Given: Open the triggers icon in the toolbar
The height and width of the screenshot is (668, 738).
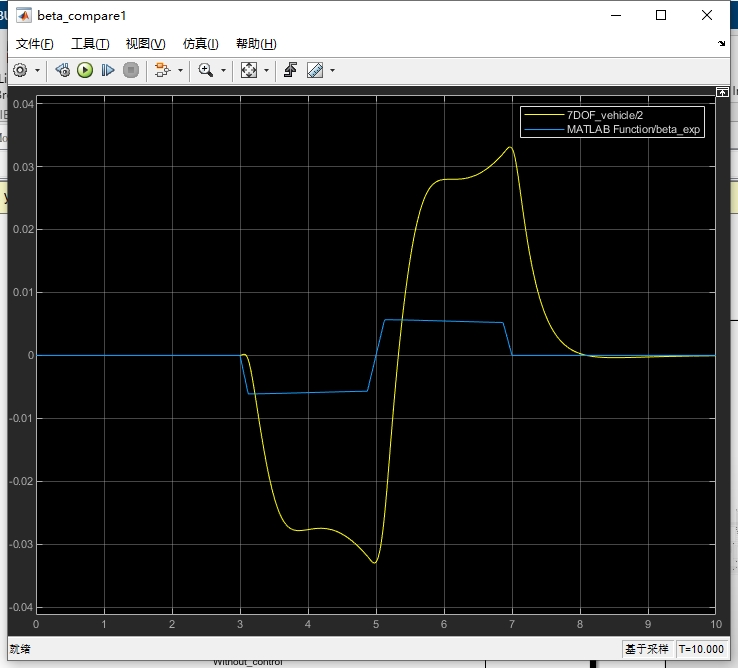Looking at the screenshot, I should pos(290,70).
